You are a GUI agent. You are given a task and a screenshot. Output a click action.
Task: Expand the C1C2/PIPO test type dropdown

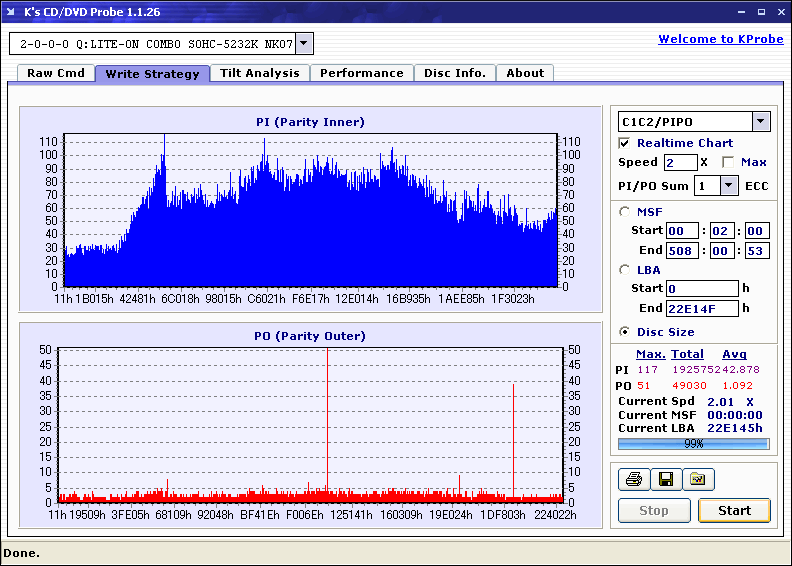(x=761, y=122)
